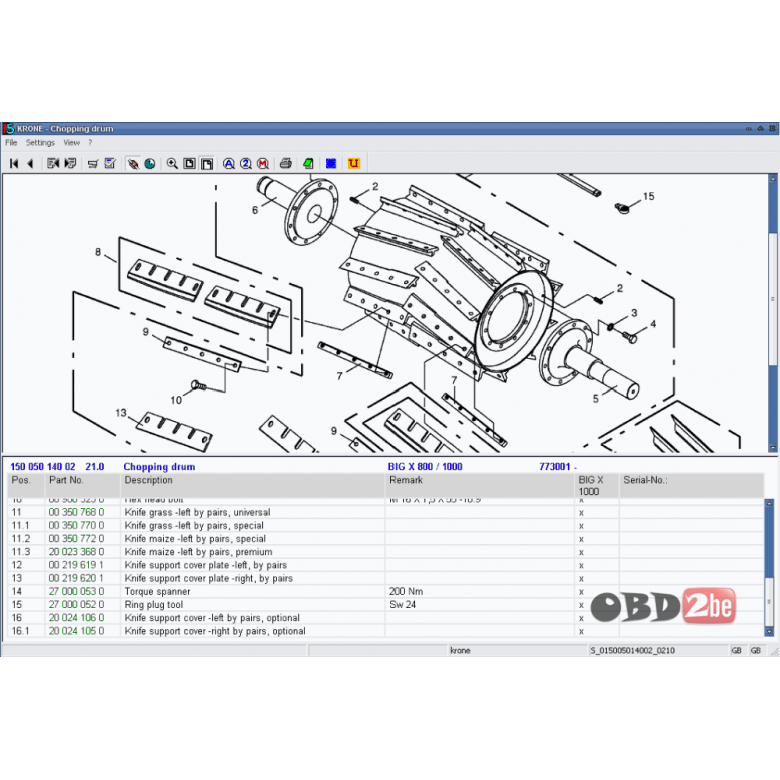
Task: Open part number 20 024 106 0
Action: (x=77, y=618)
